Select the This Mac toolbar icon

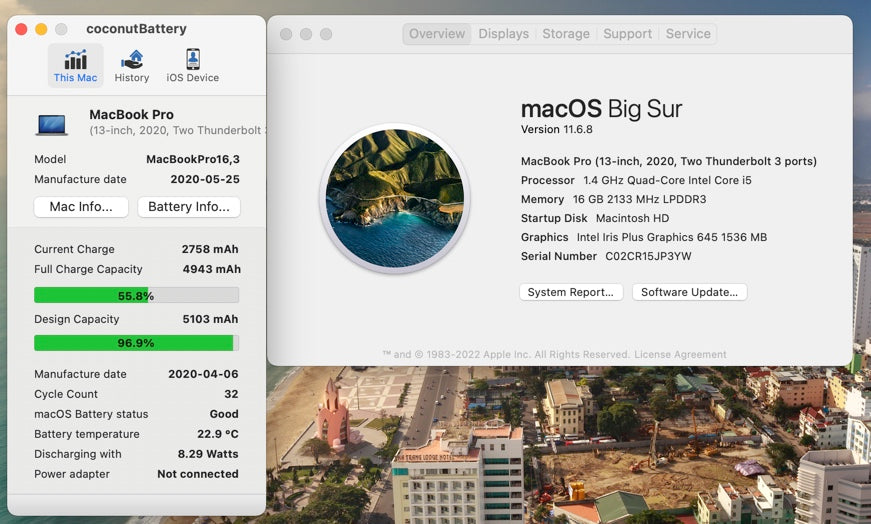click(x=75, y=65)
